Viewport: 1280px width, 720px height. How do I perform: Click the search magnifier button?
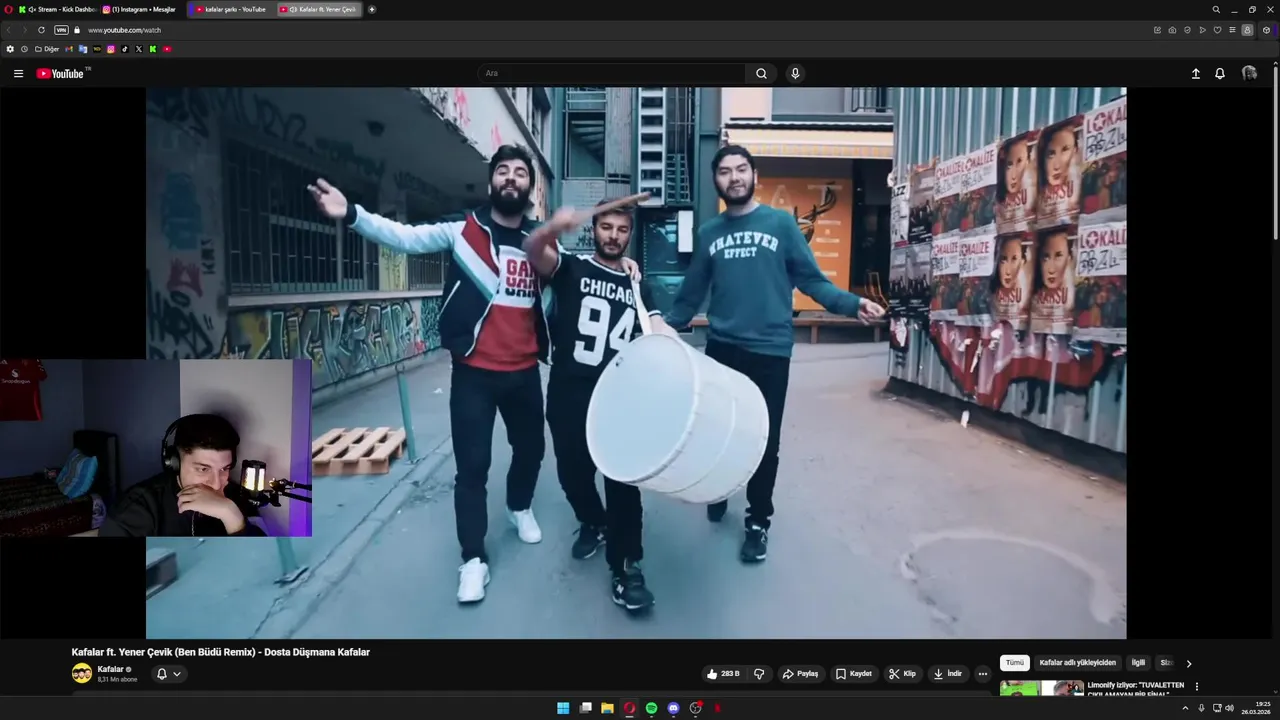[x=761, y=73]
